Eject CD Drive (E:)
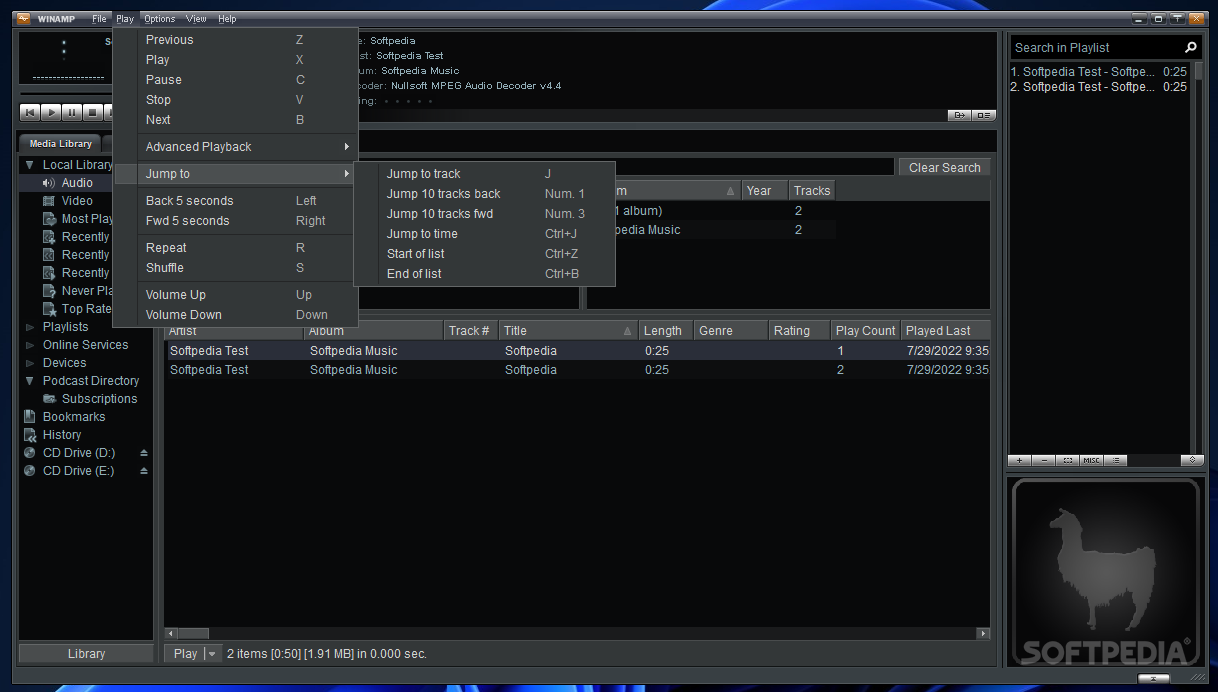Screen dimensions: 1218x692 [144, 471]
